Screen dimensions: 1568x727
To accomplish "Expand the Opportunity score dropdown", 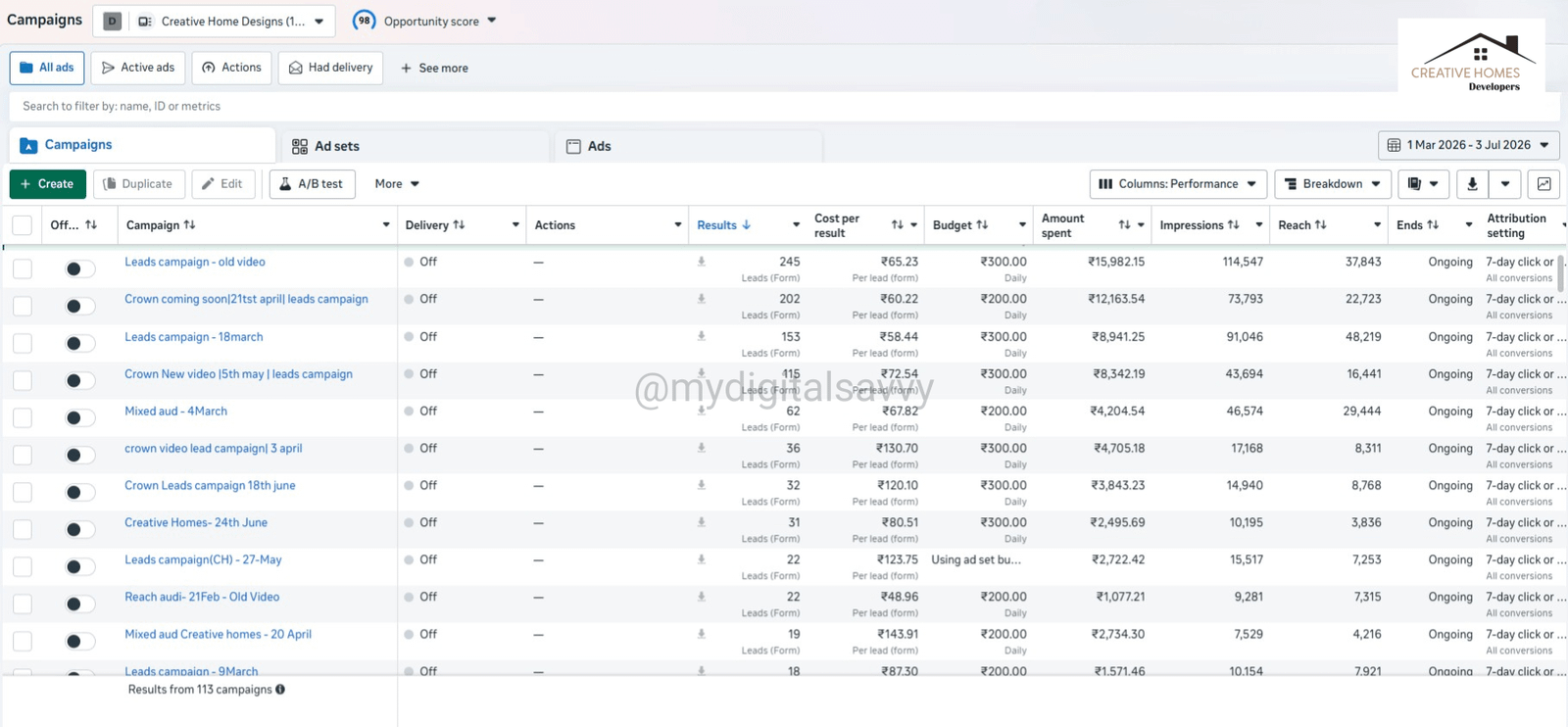I will click(x=492, y=21).
